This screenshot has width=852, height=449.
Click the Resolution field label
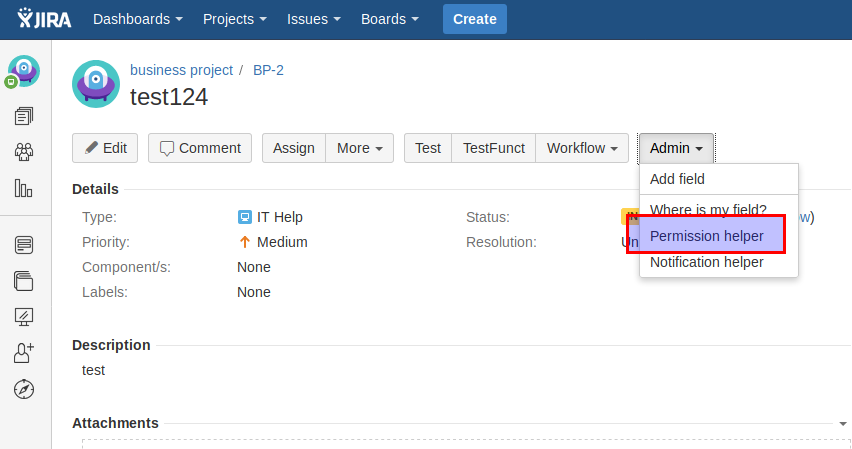501,242
